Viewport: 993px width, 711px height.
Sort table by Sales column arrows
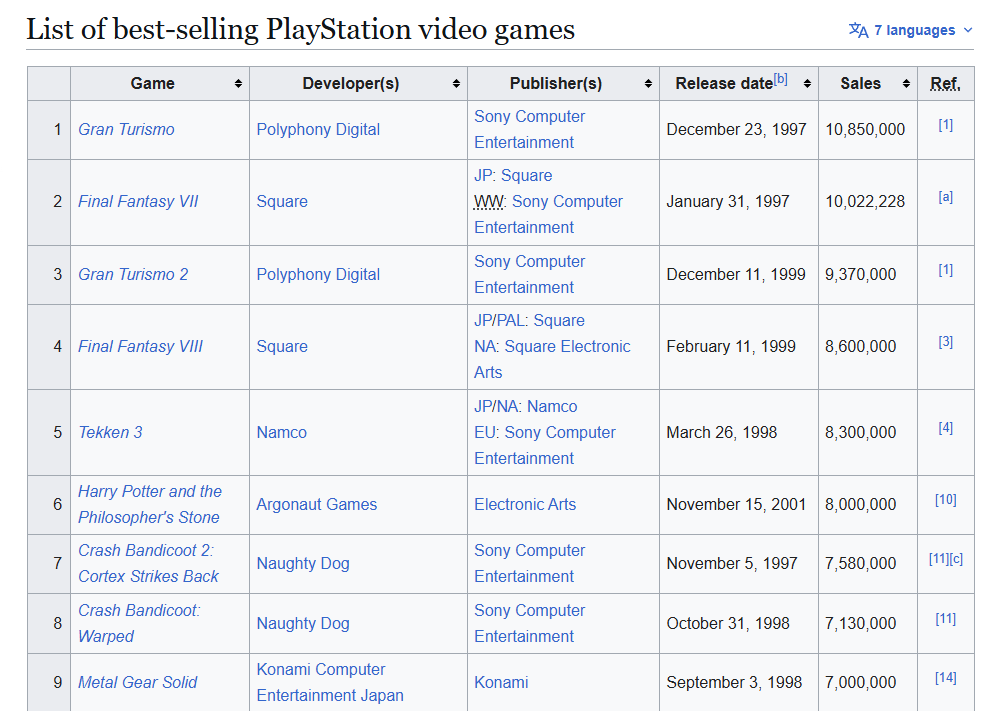tap(907, 84)
